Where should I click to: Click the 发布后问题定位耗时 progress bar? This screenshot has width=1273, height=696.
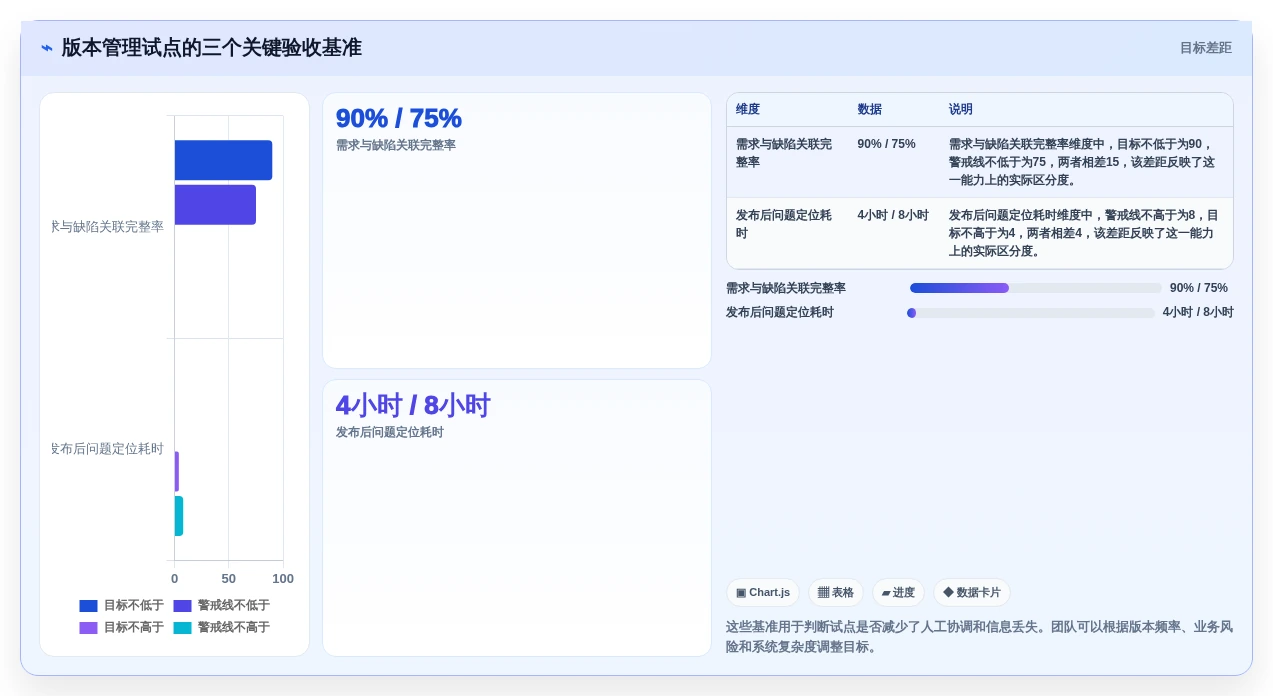tap(1031, 313)
